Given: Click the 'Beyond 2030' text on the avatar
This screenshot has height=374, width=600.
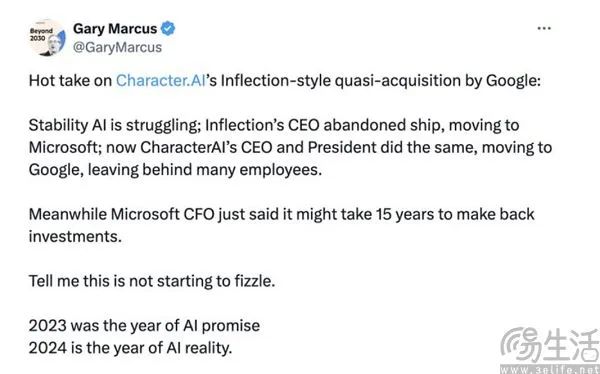Looking at the screenshot, I should (41, 34).
